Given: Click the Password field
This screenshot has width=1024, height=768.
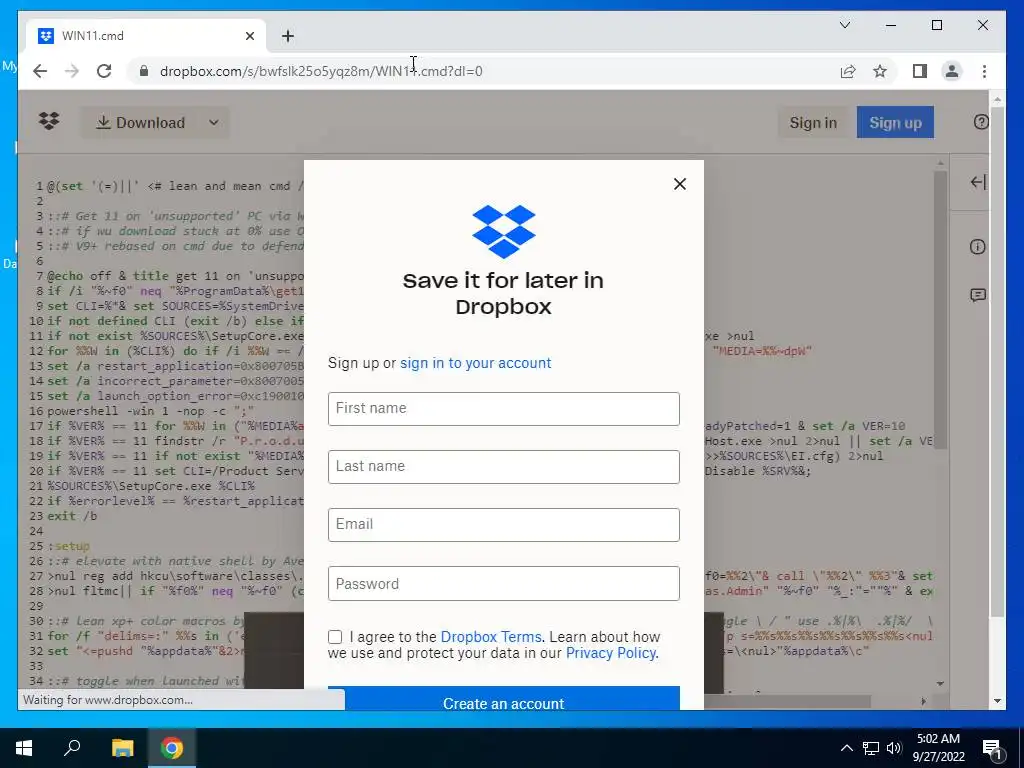Looking at the screenshot, I should pos(504,584).
